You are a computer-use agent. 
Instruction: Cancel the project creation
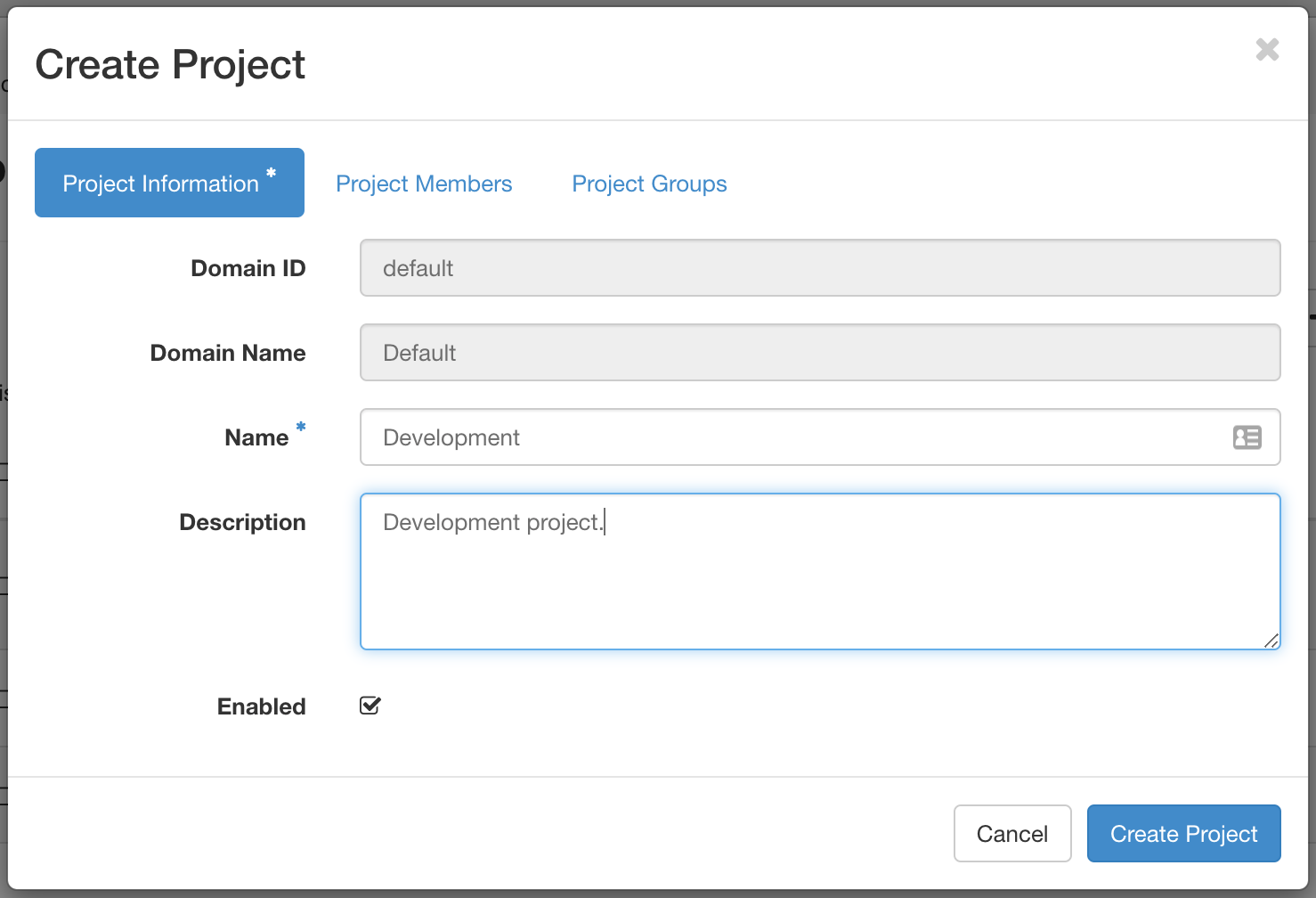pos(1012,833)
